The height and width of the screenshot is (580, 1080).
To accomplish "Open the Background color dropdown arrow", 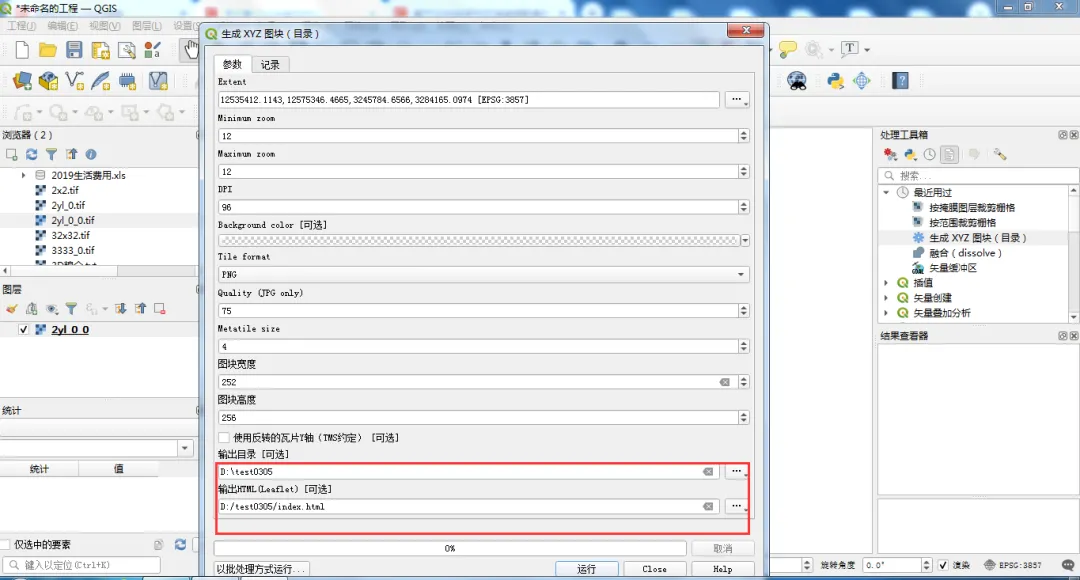I will point(745,240).
